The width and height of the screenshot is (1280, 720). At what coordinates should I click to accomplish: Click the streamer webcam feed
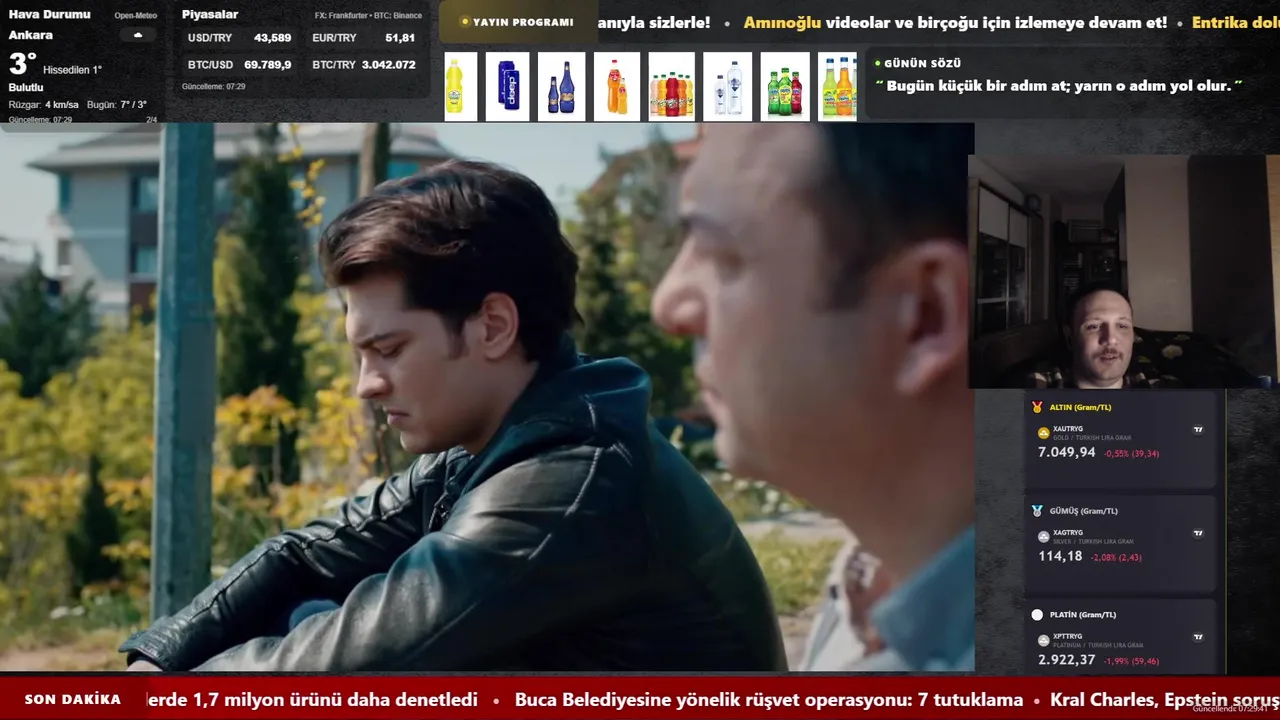click(x=1123, y=270)
